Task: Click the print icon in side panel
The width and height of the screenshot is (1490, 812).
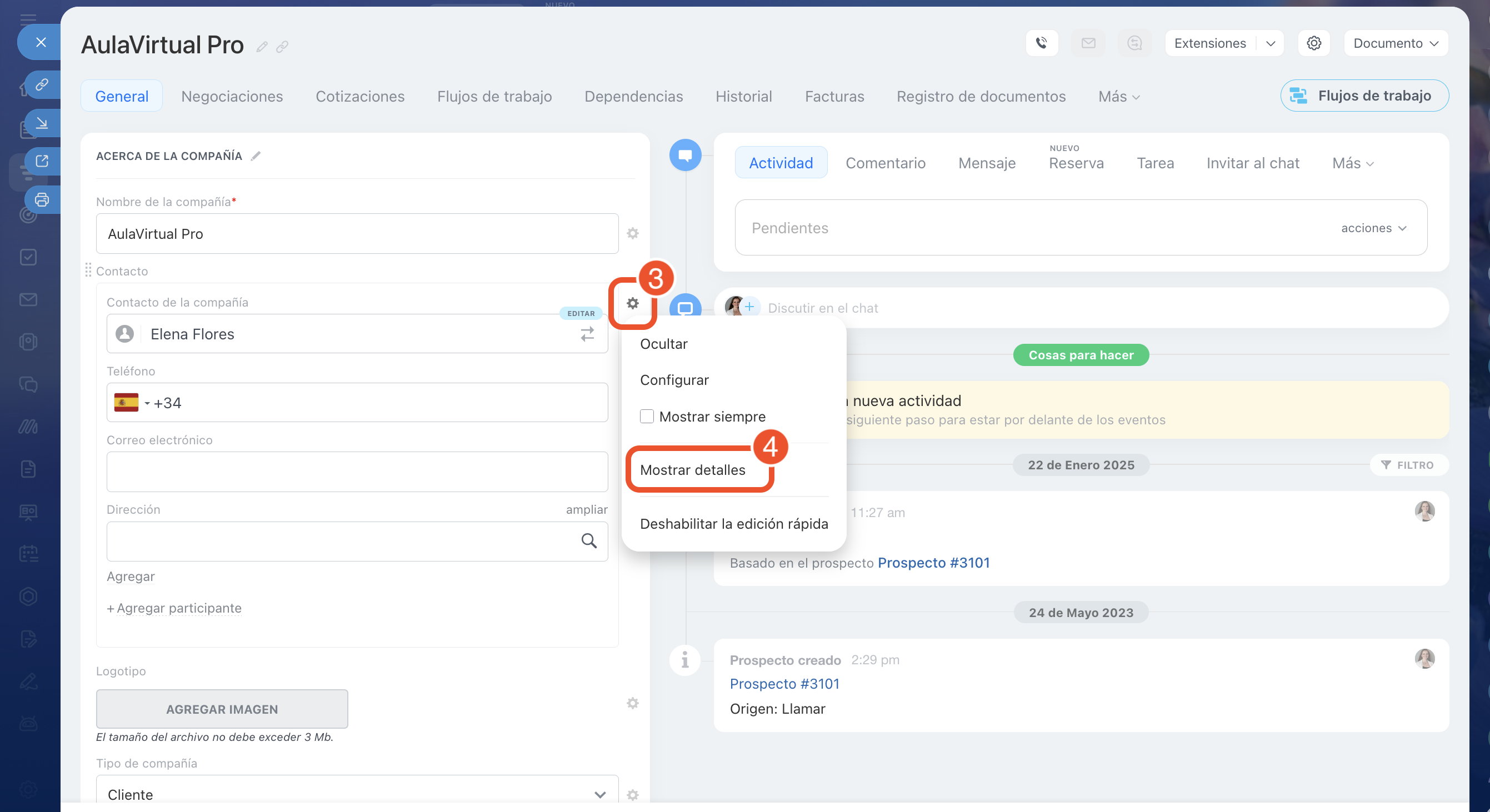Action: [42, 200]
